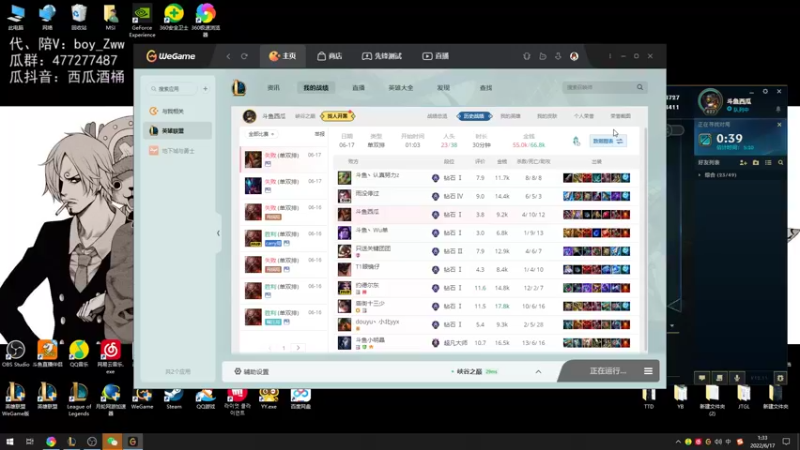Image resolution: width=800 pixels, height=450 pixels.
Task: Open the OBS Studio desktop shortcut
Action: pos(15,354)
